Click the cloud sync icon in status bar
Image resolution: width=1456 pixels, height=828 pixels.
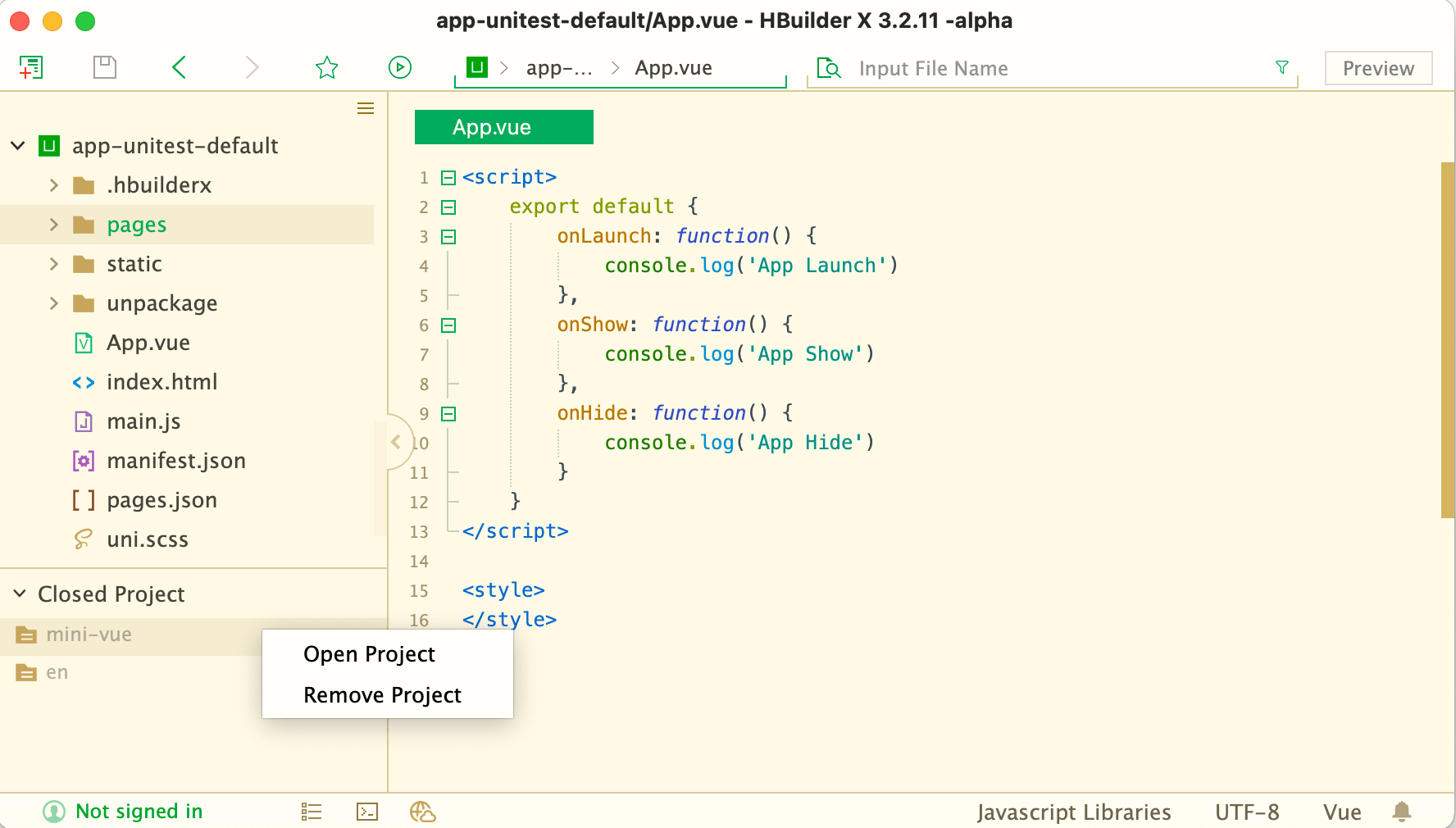tap(423, 812)
